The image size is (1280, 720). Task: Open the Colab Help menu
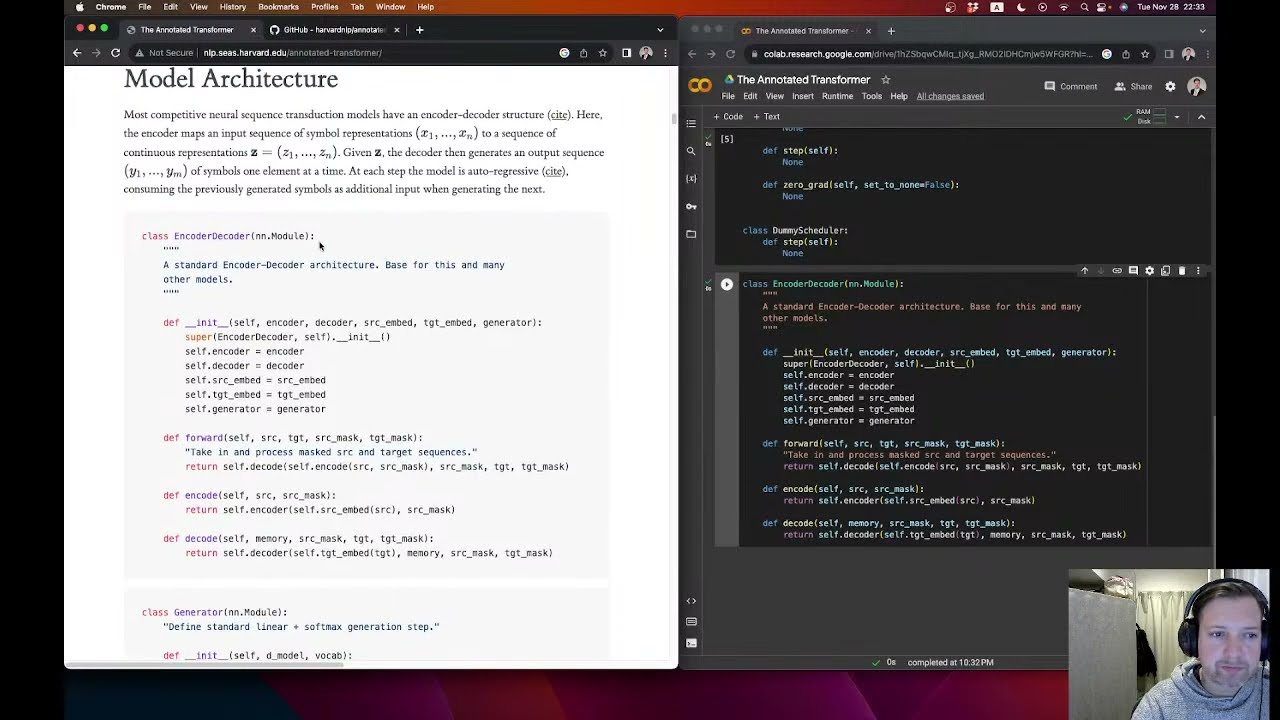pyautogui.click(x=899, y=96)
